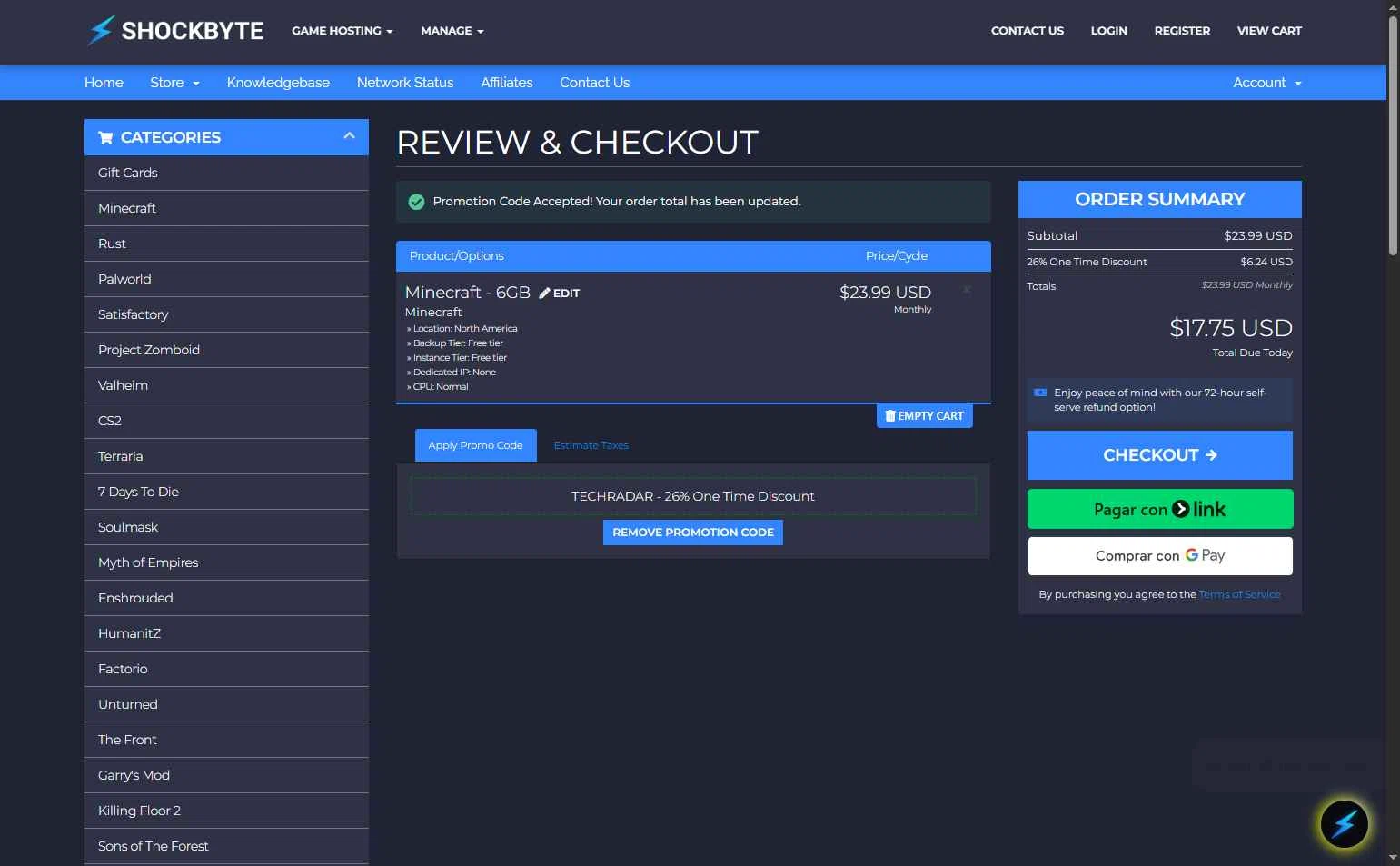Select the Enshrouded category
The height and width of the screenshot is (866, 1400).
coord(226,598)
